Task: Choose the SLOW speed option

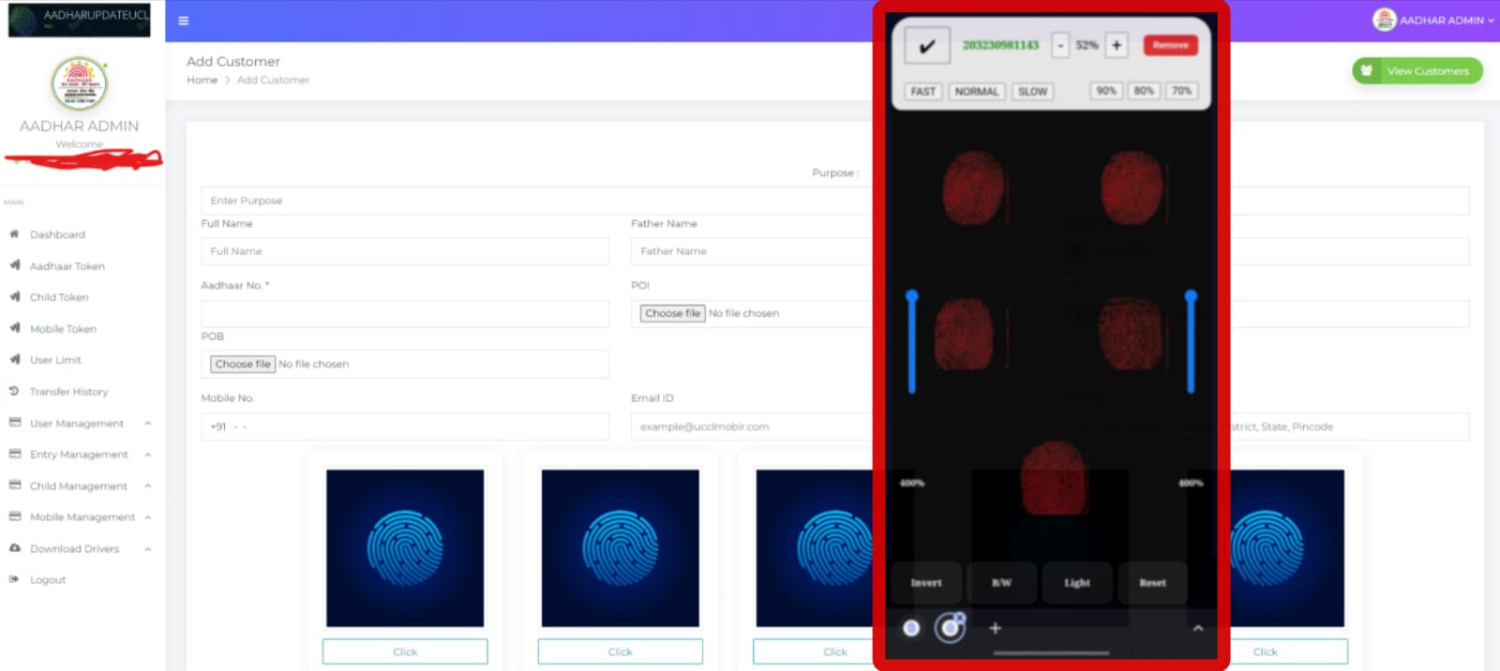Action: click(x=1033, y=91)
